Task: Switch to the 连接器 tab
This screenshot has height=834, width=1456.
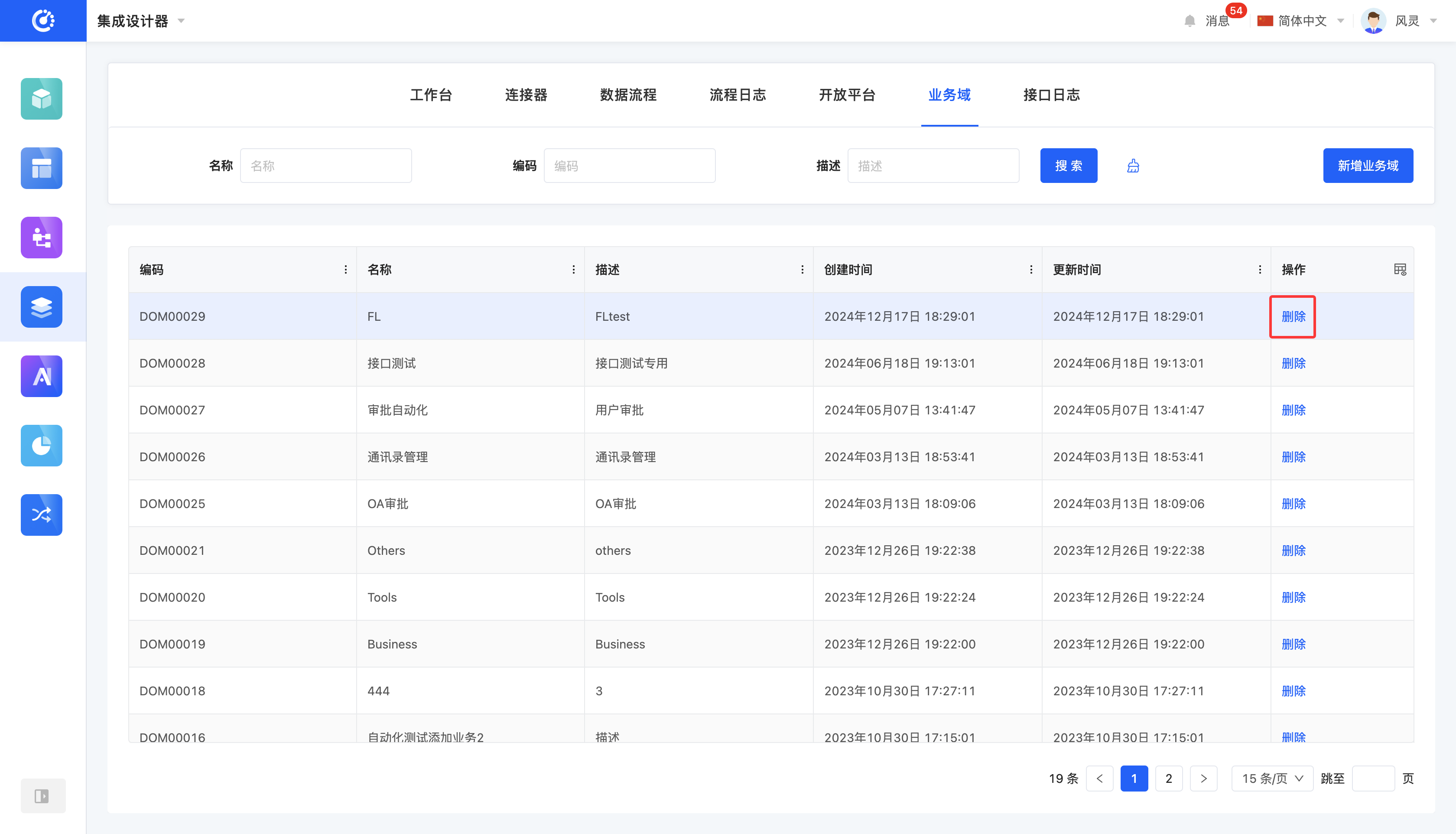Action: pyautogui.click(x=526, y=95)
